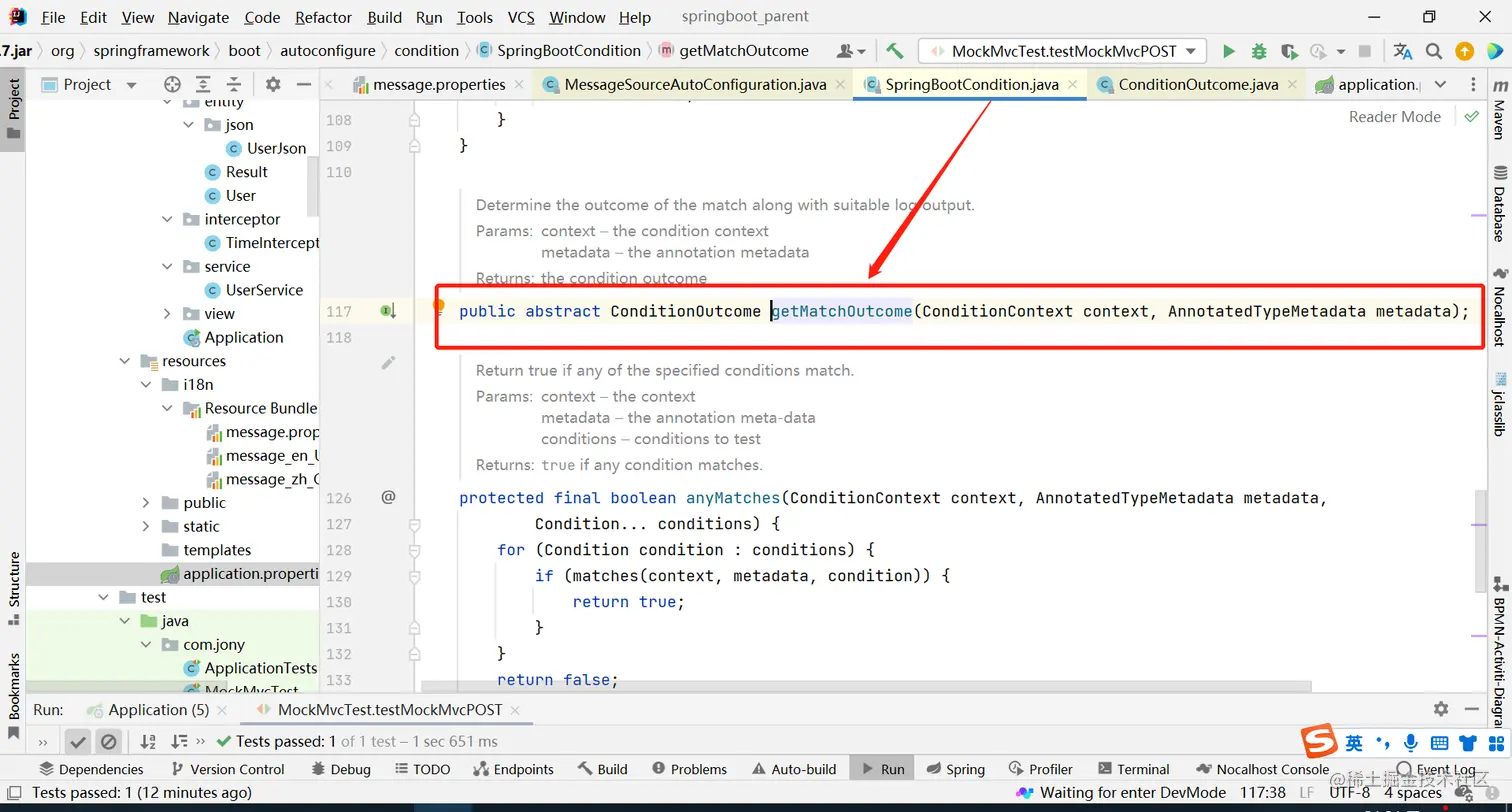Sort test results alphabetically
1512x812 pixels.
(148, 742)
